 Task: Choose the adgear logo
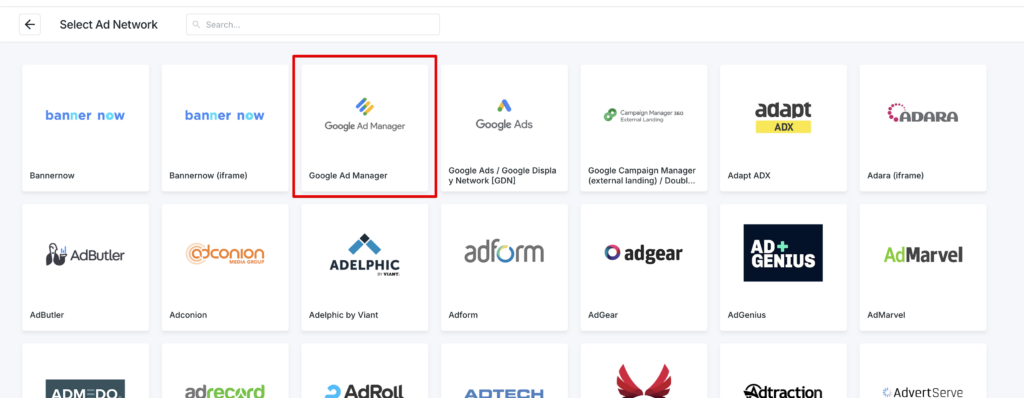tap(643, 254)
